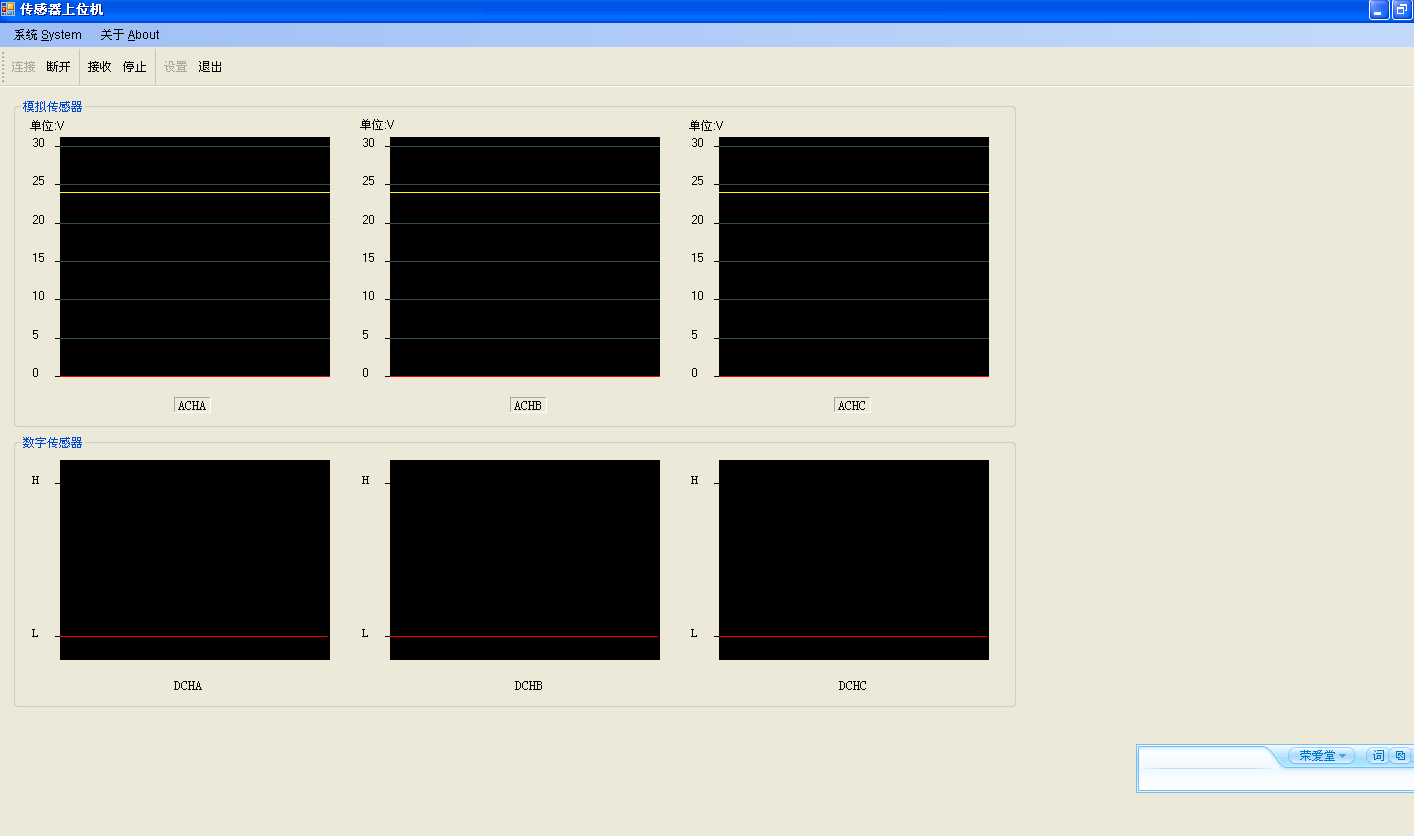
Task: Open the 系统 System menu
Action: 48,35
